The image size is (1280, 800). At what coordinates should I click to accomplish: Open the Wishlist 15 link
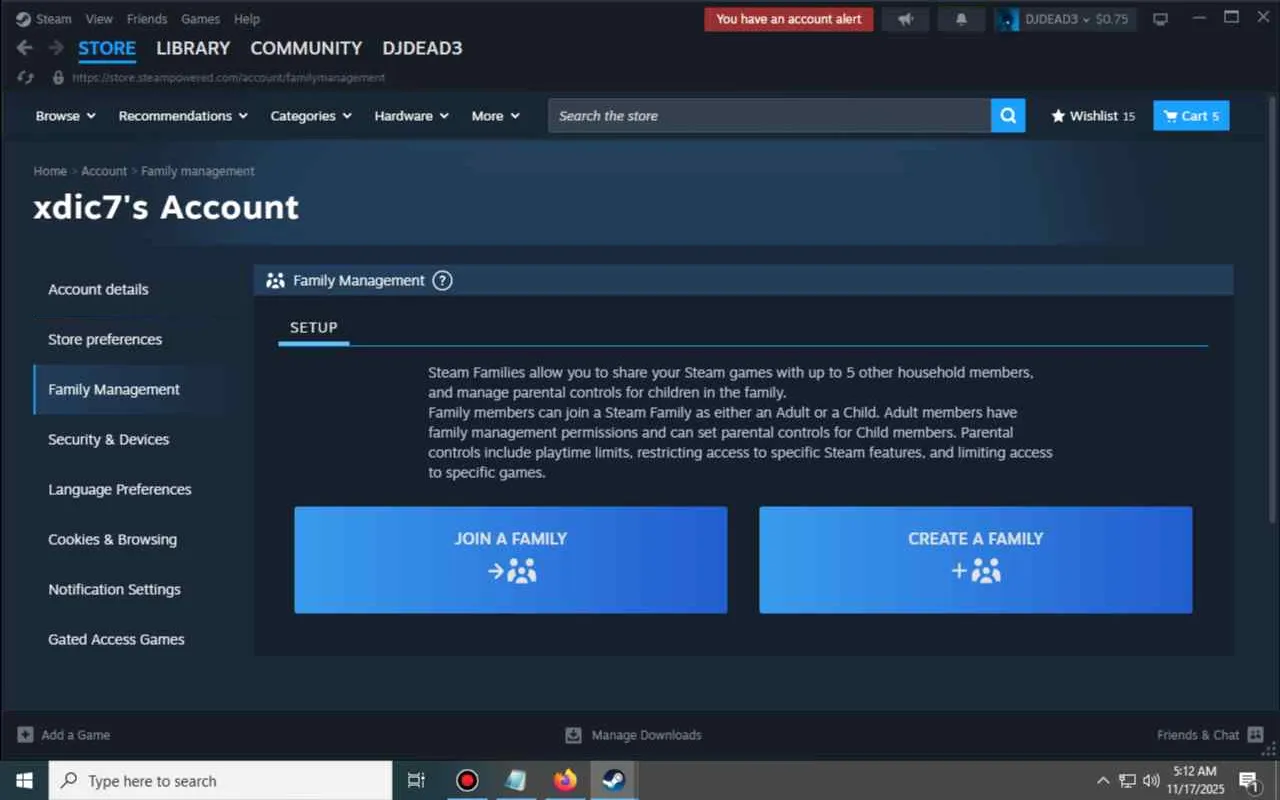click(x=1093, y=116)
